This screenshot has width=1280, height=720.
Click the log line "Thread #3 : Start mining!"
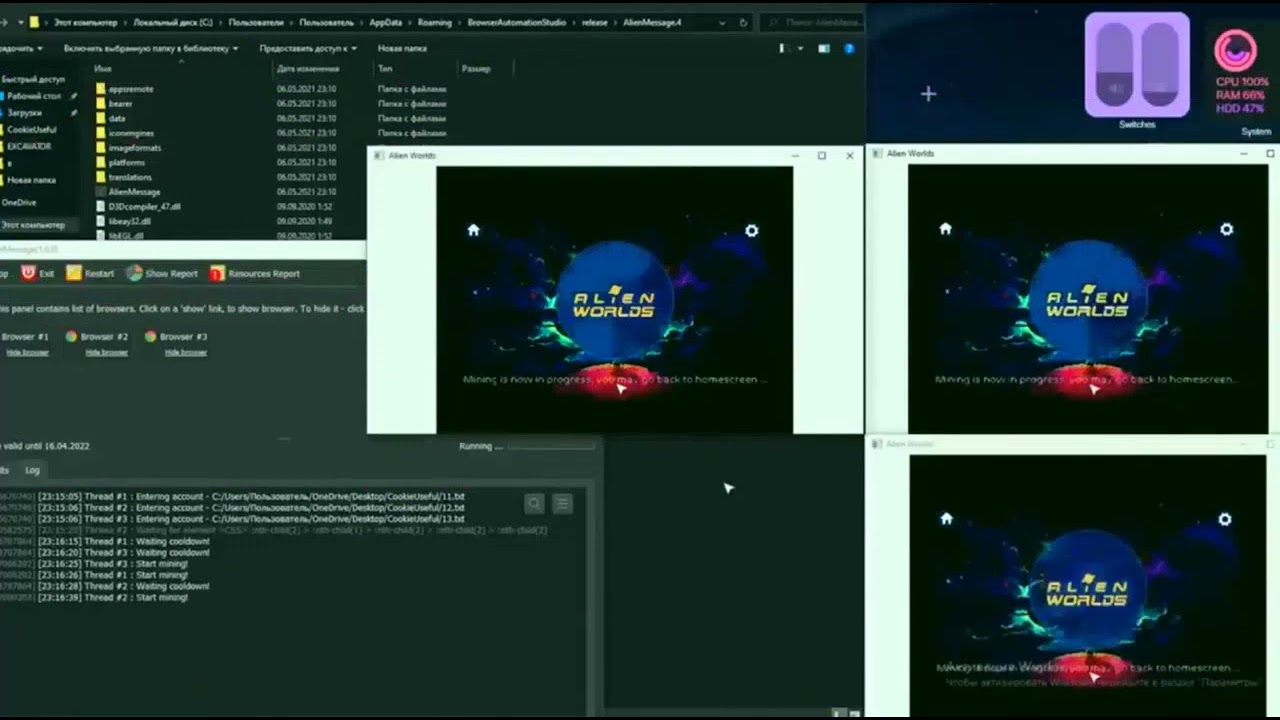pos(113,563)
